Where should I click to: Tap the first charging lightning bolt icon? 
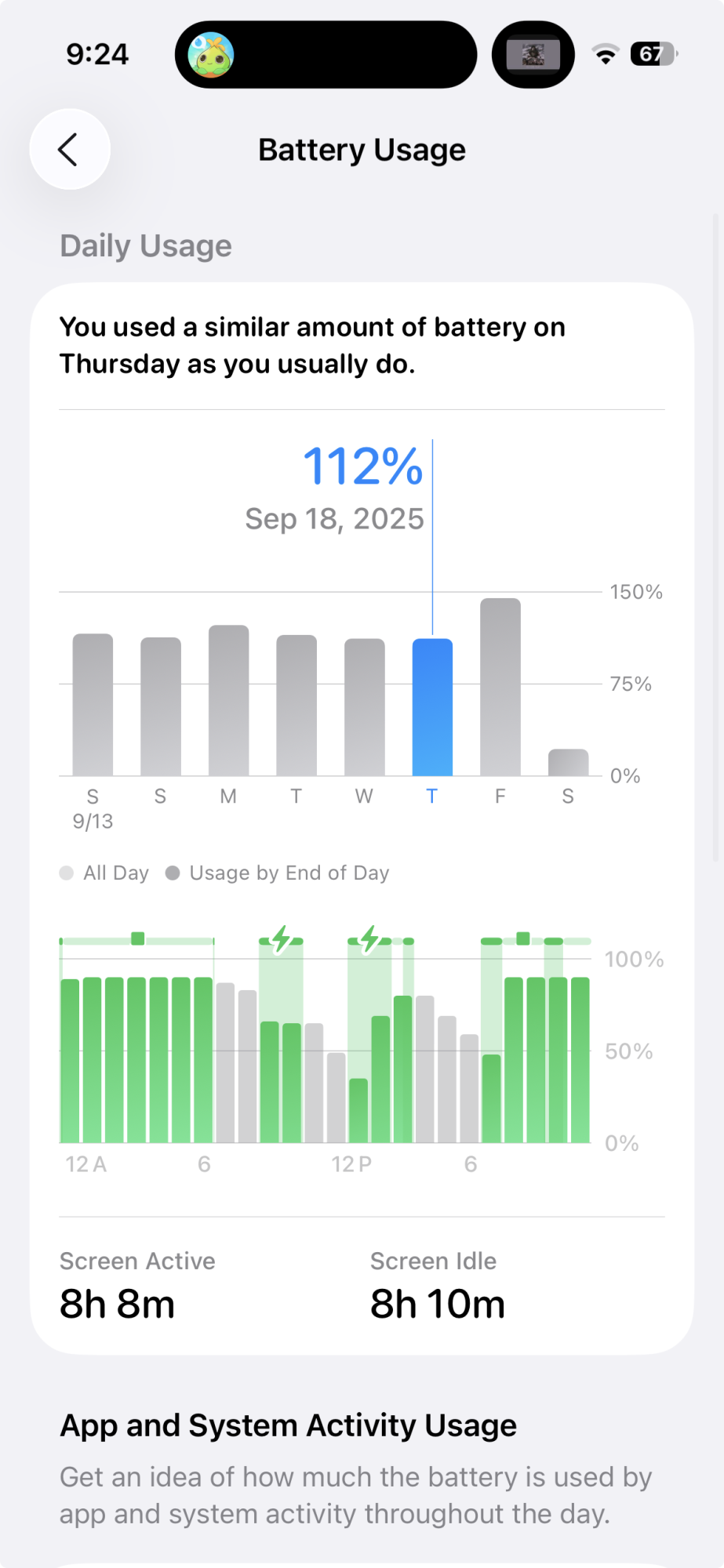point(281,938)
